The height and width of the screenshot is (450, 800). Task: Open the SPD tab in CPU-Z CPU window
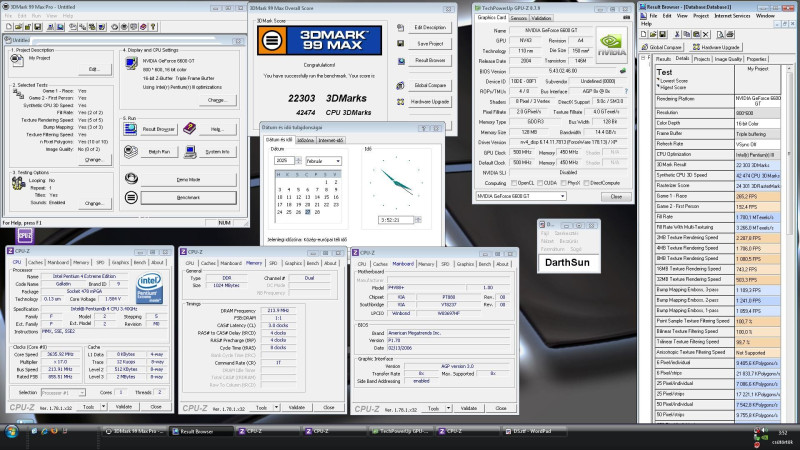point(100,262)
